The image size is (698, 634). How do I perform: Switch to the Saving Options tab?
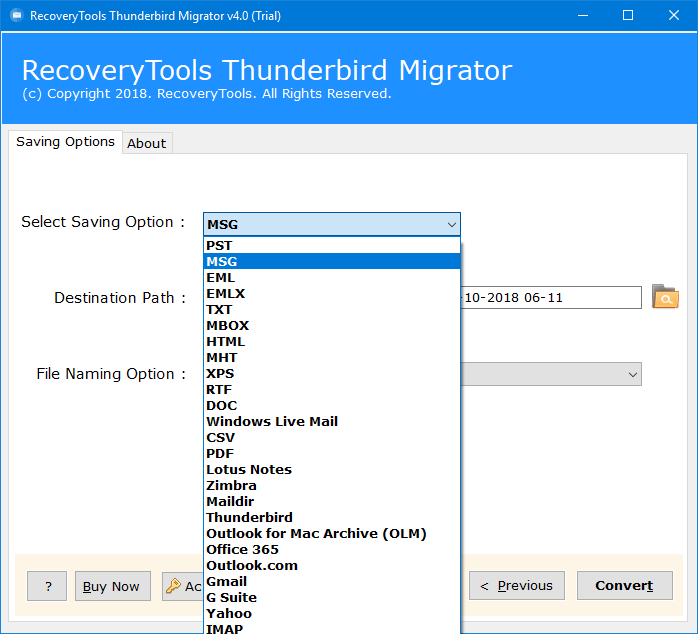pos(65,142)
